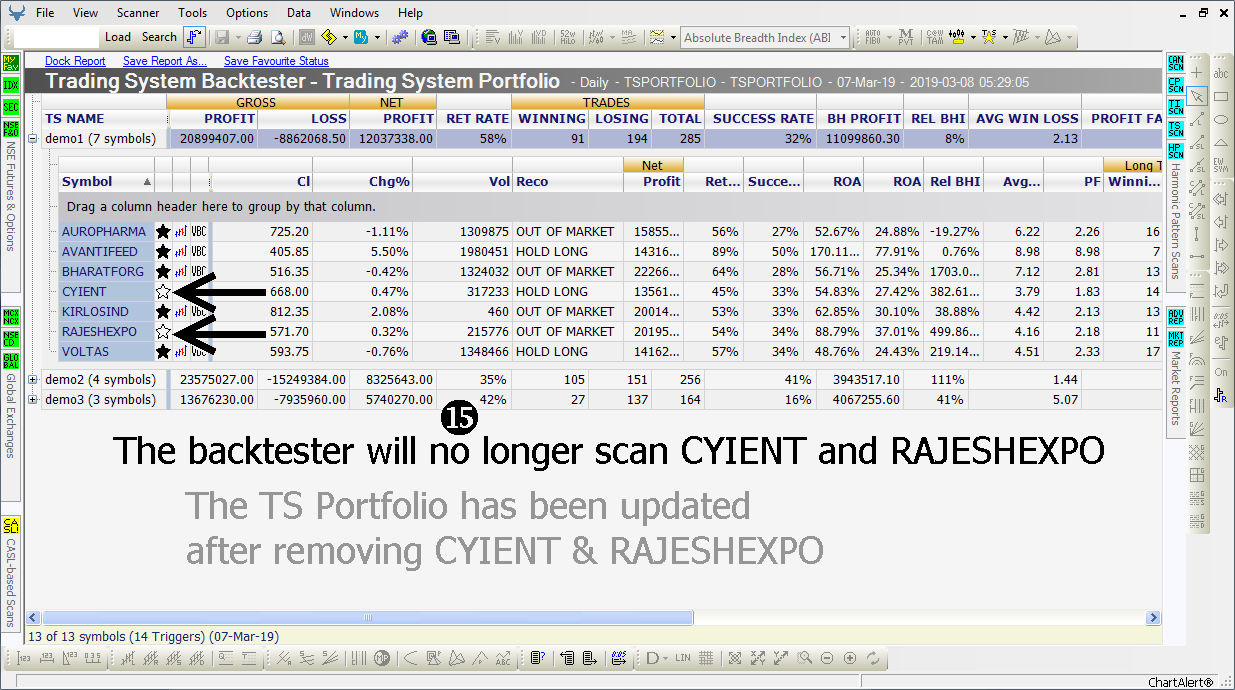
Task: Click the 52w HiLo toolbar icon
Action: (568, 37)
